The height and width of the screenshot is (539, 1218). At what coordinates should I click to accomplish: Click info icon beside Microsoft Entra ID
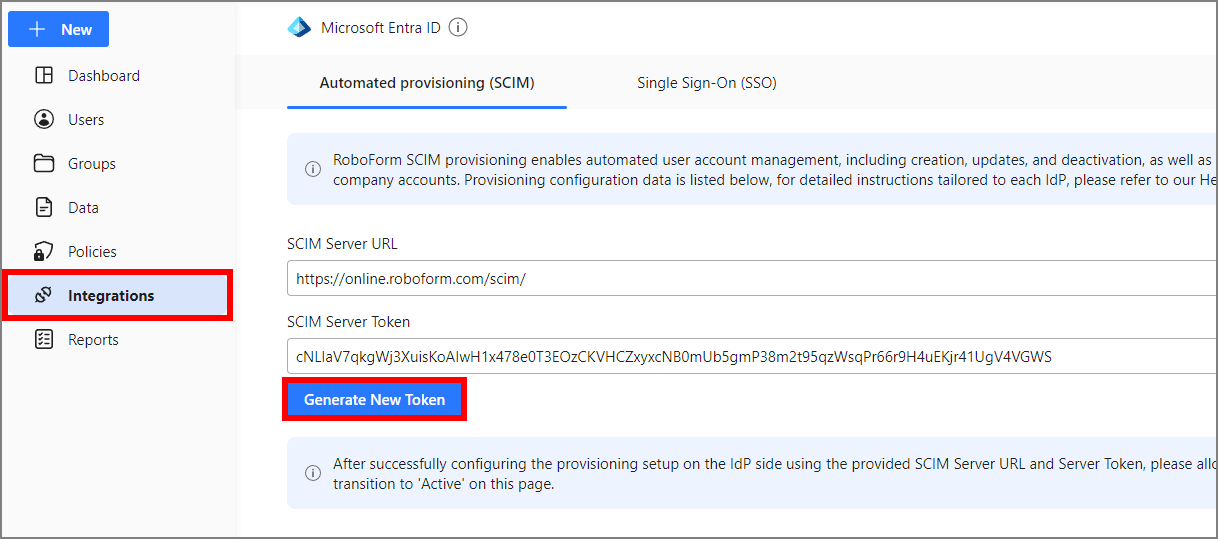click(x=458, y=28)
